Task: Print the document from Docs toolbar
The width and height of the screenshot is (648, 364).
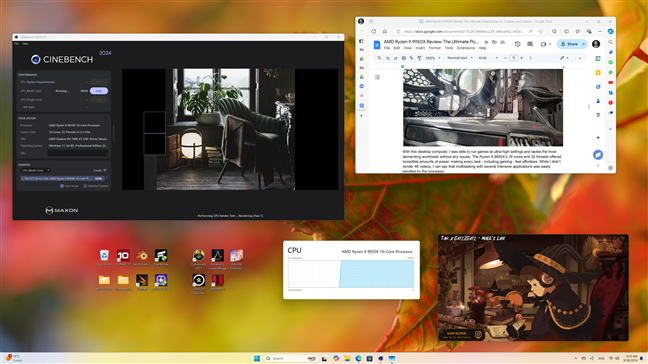Action: coord(404,58)
